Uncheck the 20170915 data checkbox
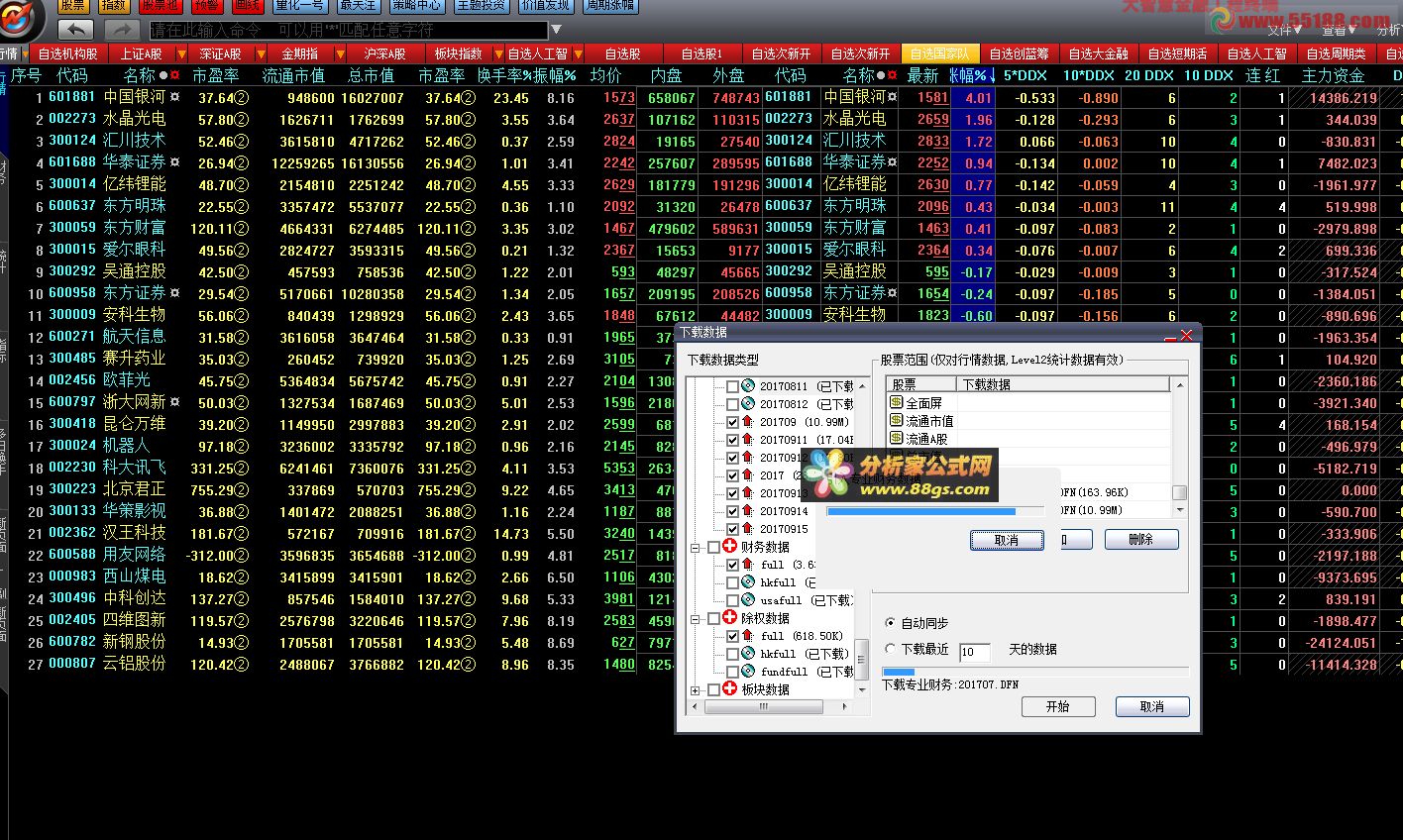Viewport: 1403px width, 840px height. [x=733, y=529]
